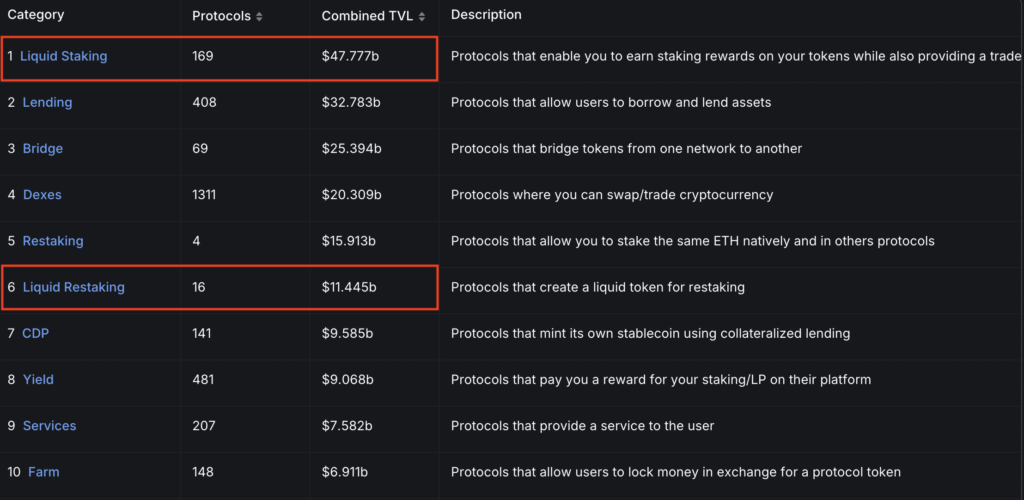Open the CDP category link
The width and height of the screenshot is (1024, 500).
point(35,334)
